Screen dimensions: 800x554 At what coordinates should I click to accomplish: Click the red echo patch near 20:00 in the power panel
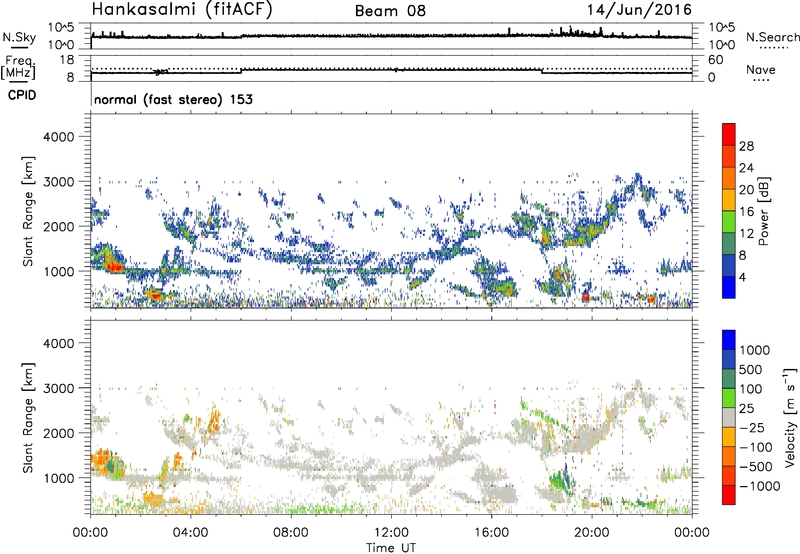(x=586, y=296)
